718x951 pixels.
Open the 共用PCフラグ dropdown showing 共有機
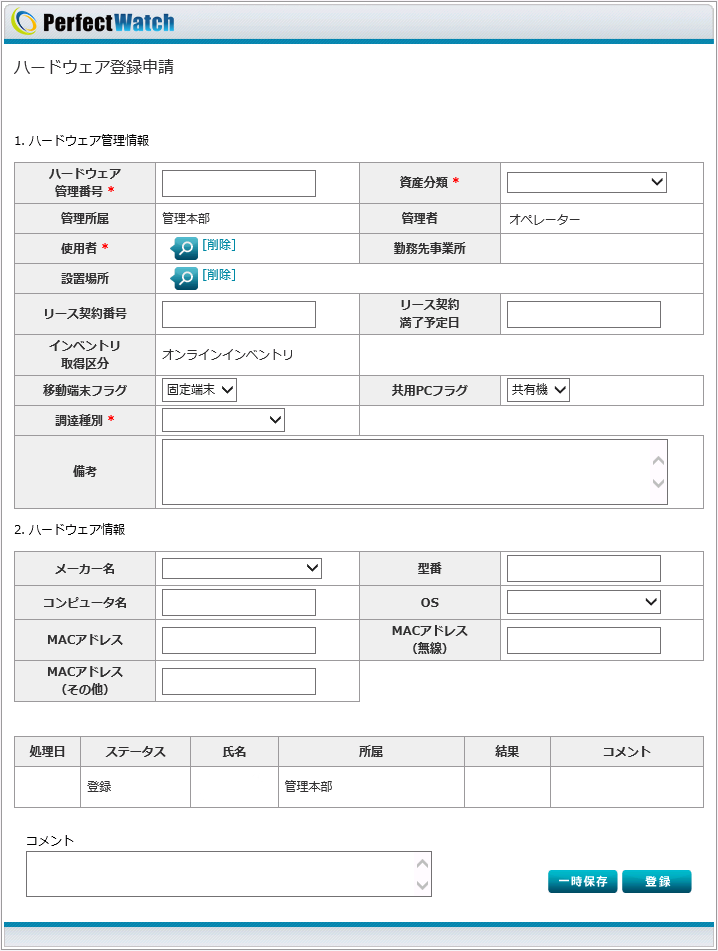click(x=538, y=390)
